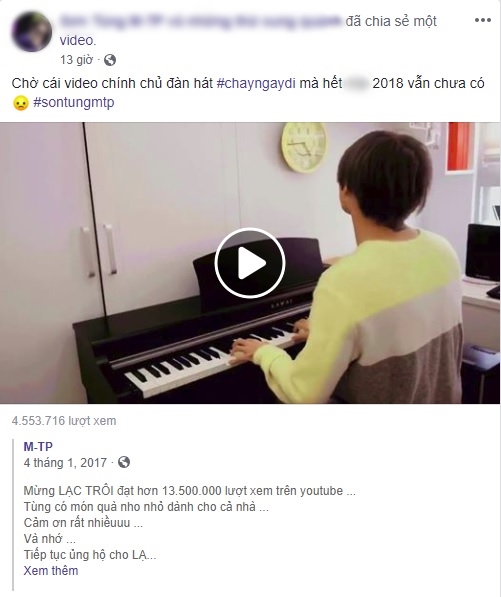Open the "13 giờ" post timestamp

(x=77, y=60)
